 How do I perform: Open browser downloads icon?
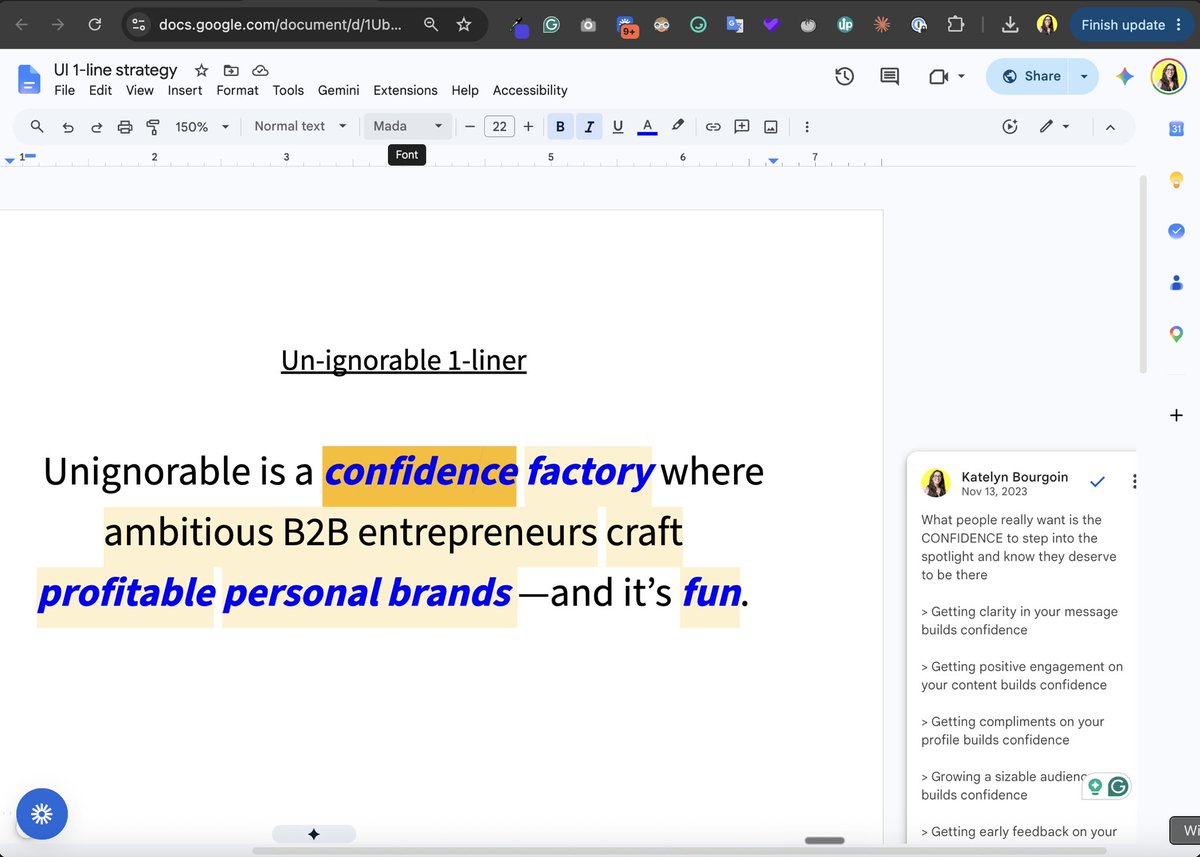(1010, 24)
